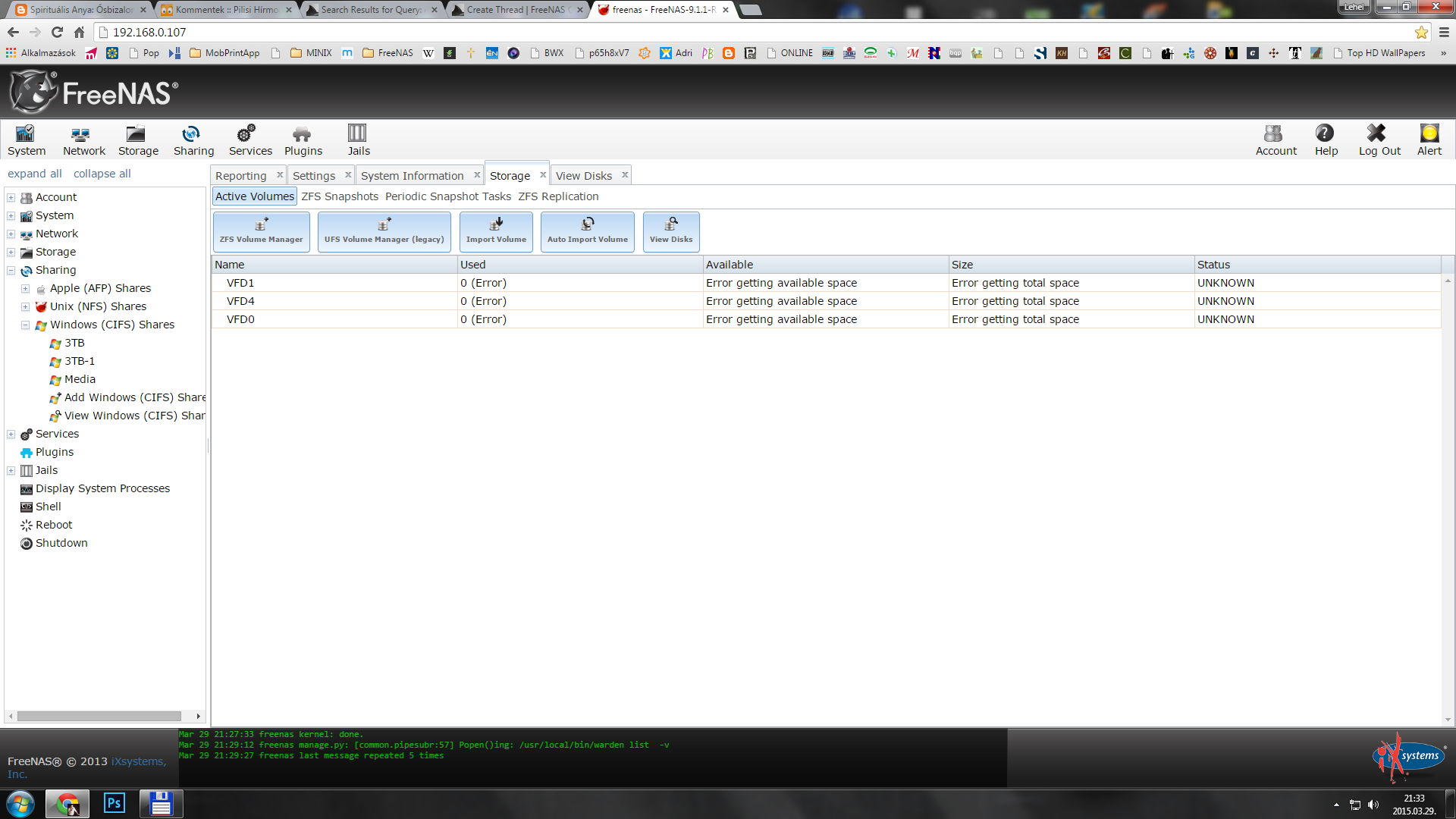Image resolution: width=1456 pixels, height=819 pixels.
Task: Click the sidebar horizontal scrollbar
Action: [x=99, y=716]
